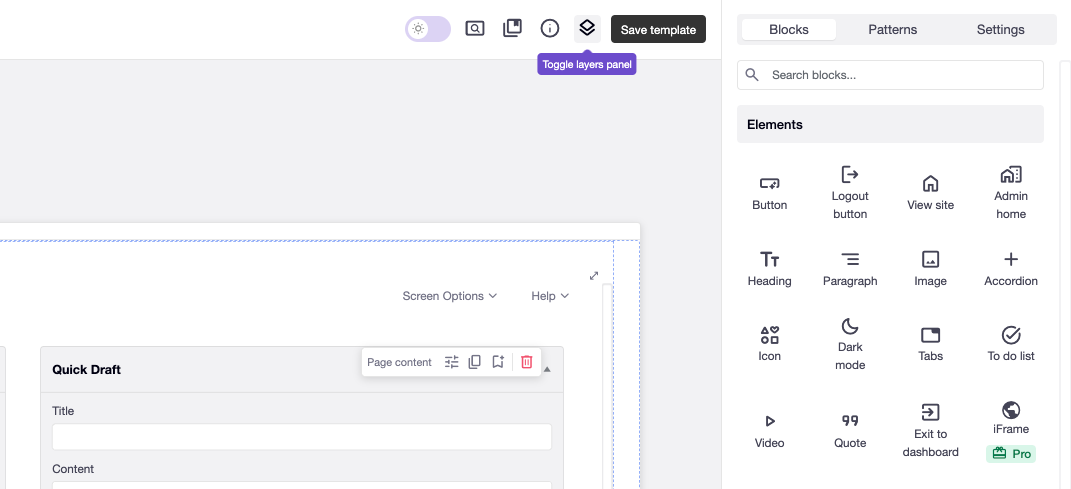Open the preview magnifier icon in toolbar

[x=475, y=28]
